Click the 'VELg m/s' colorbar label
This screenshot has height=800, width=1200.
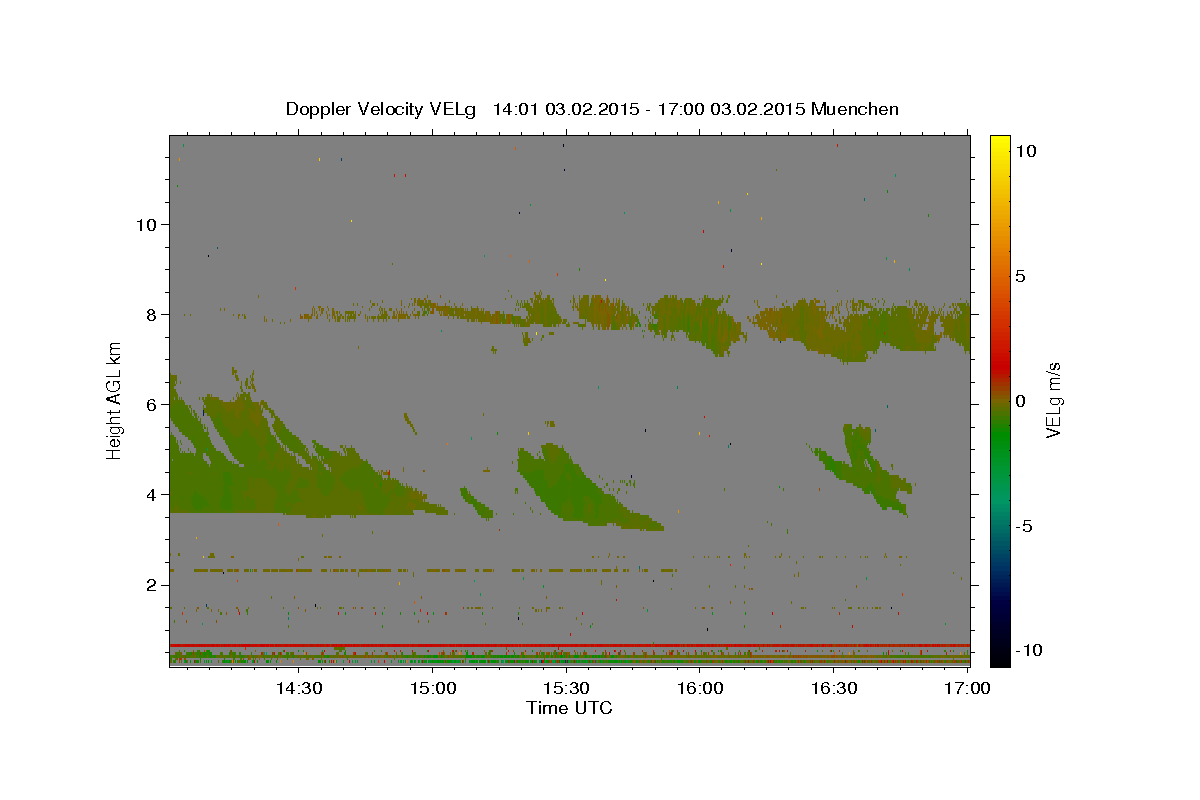[x=1053, y=400]
